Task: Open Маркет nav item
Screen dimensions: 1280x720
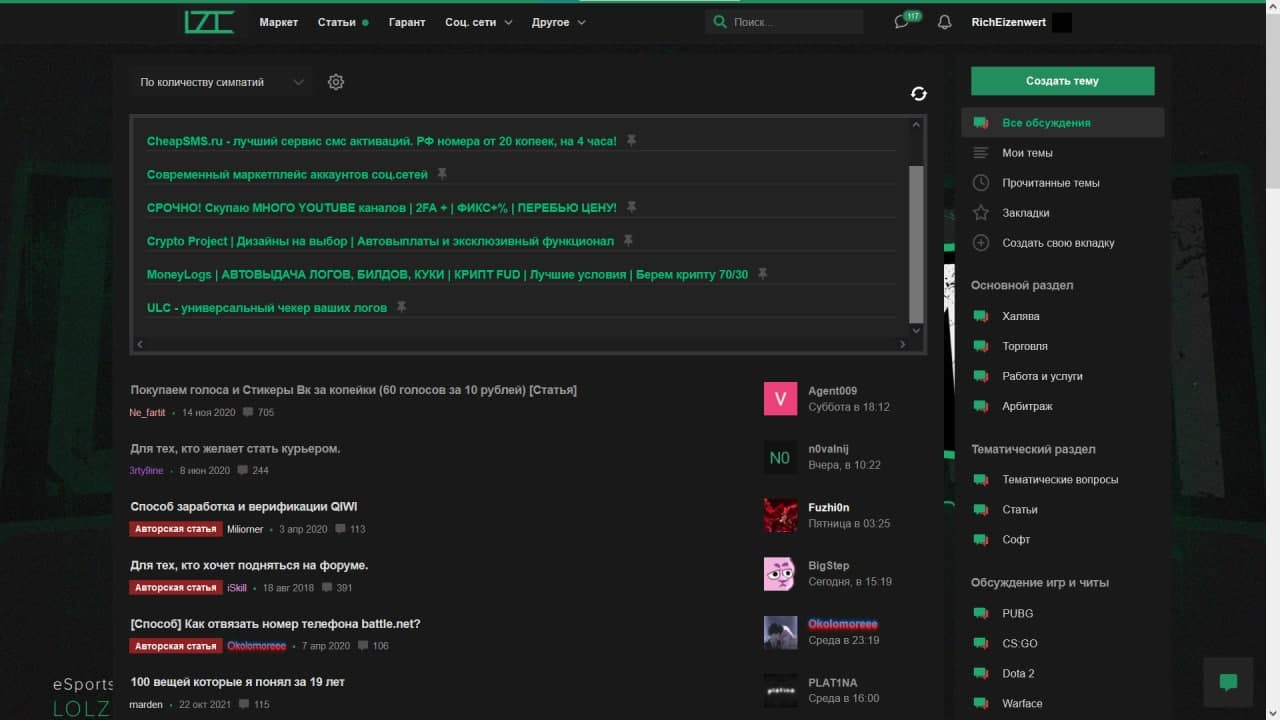Action: [278, 22]
